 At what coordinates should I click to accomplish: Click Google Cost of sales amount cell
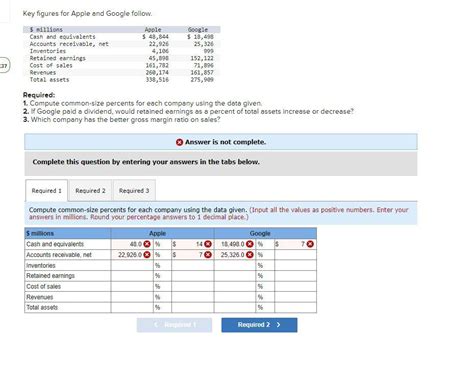click(x=235, y=286)
